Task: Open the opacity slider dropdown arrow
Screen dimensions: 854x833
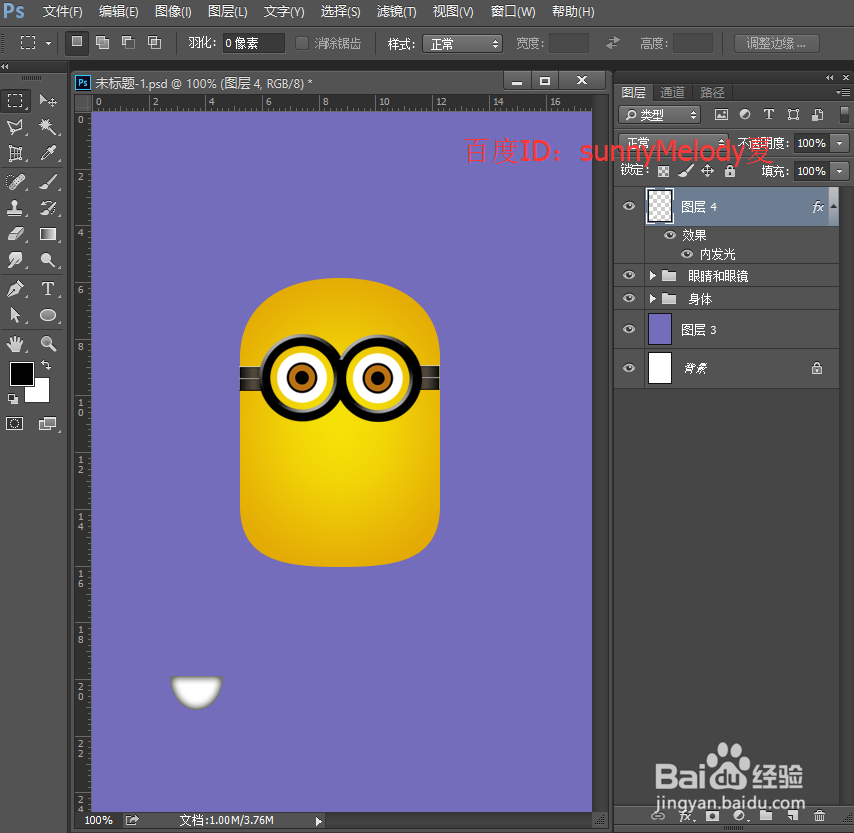Action: [x=839, y=143]
